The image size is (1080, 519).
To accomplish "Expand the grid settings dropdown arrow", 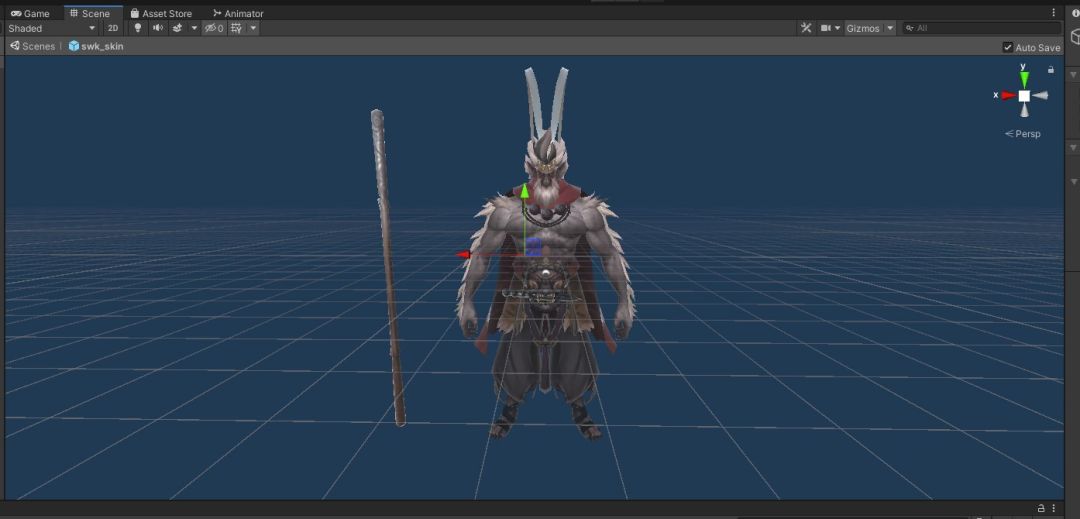I will [x=253, y=28].
